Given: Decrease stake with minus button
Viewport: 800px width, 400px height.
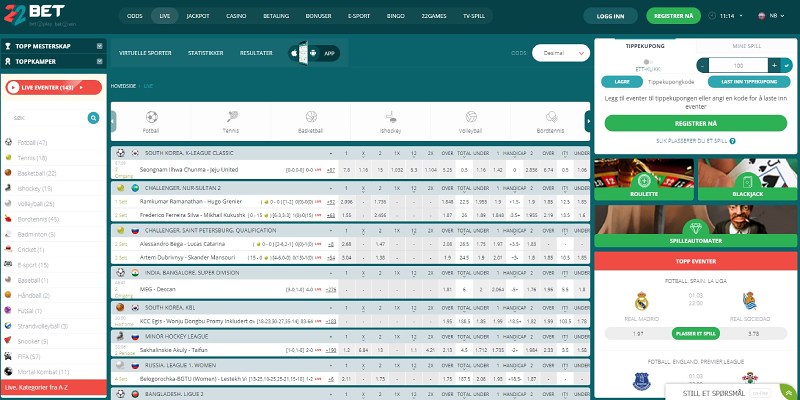Looking at the screenshot, I should (703, 65).
